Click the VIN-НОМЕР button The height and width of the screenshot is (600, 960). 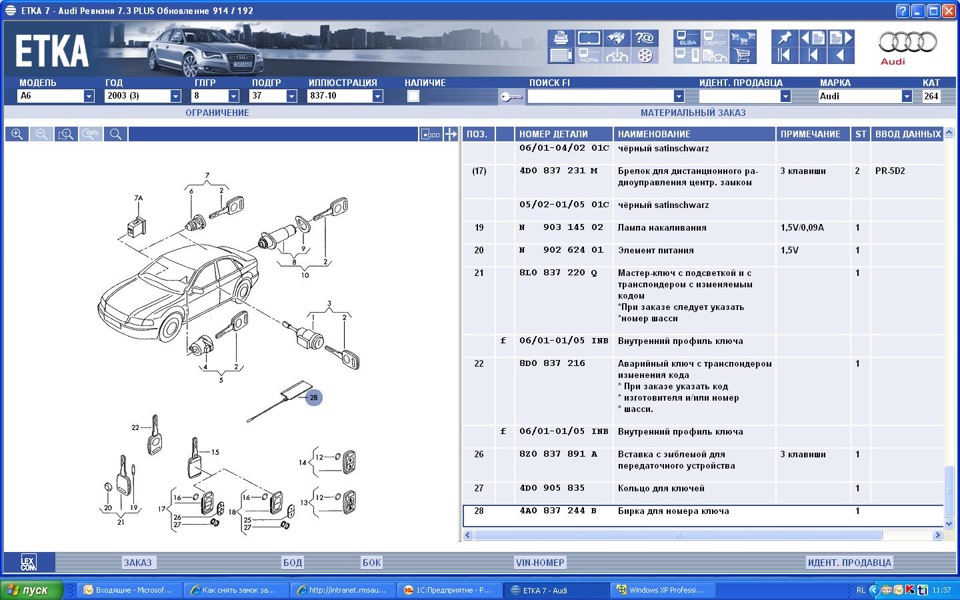[x=539, y=562]
